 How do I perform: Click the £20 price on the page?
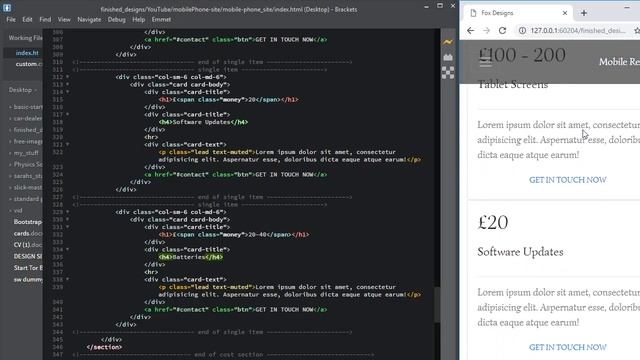(x=493, y=222)
